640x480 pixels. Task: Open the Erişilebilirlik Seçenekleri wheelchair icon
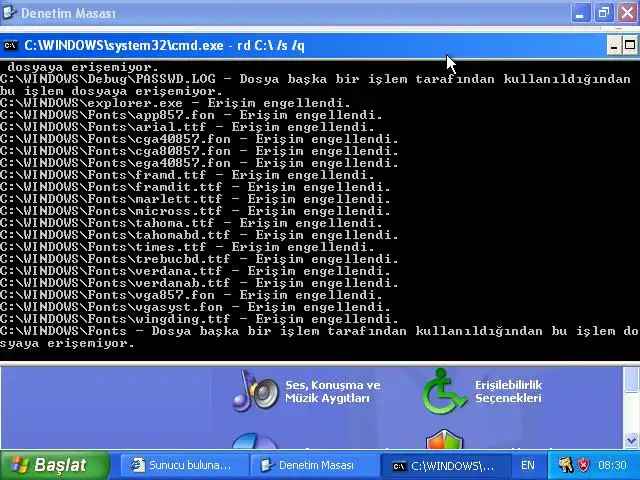[443, 391]
